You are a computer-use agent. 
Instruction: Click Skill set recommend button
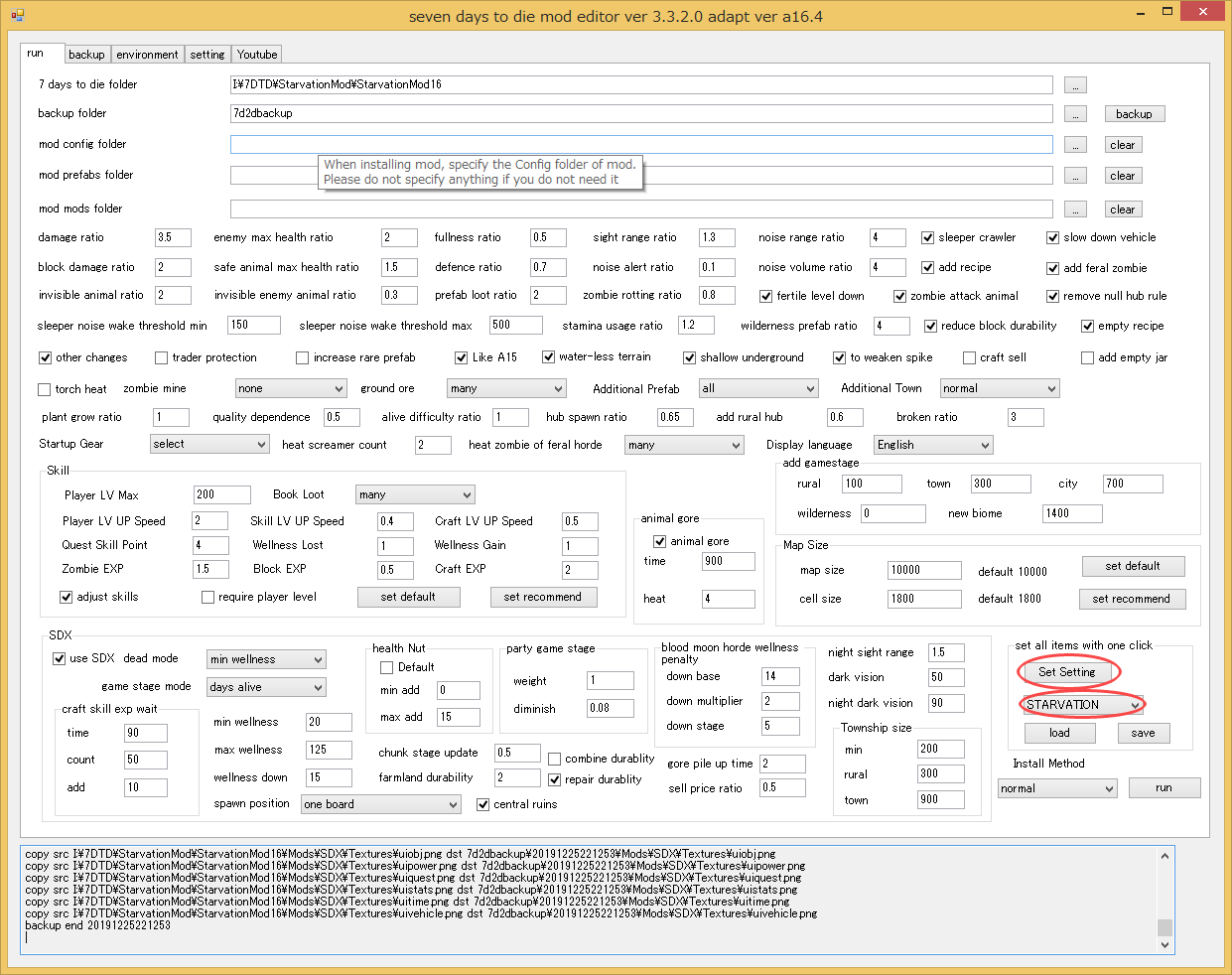pyautogui.click(x=542, y=597)
